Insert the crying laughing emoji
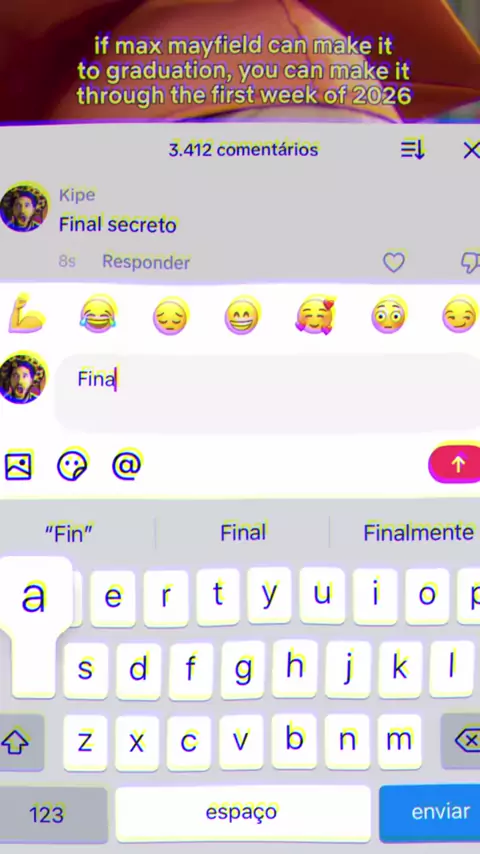 pos(98,315)
